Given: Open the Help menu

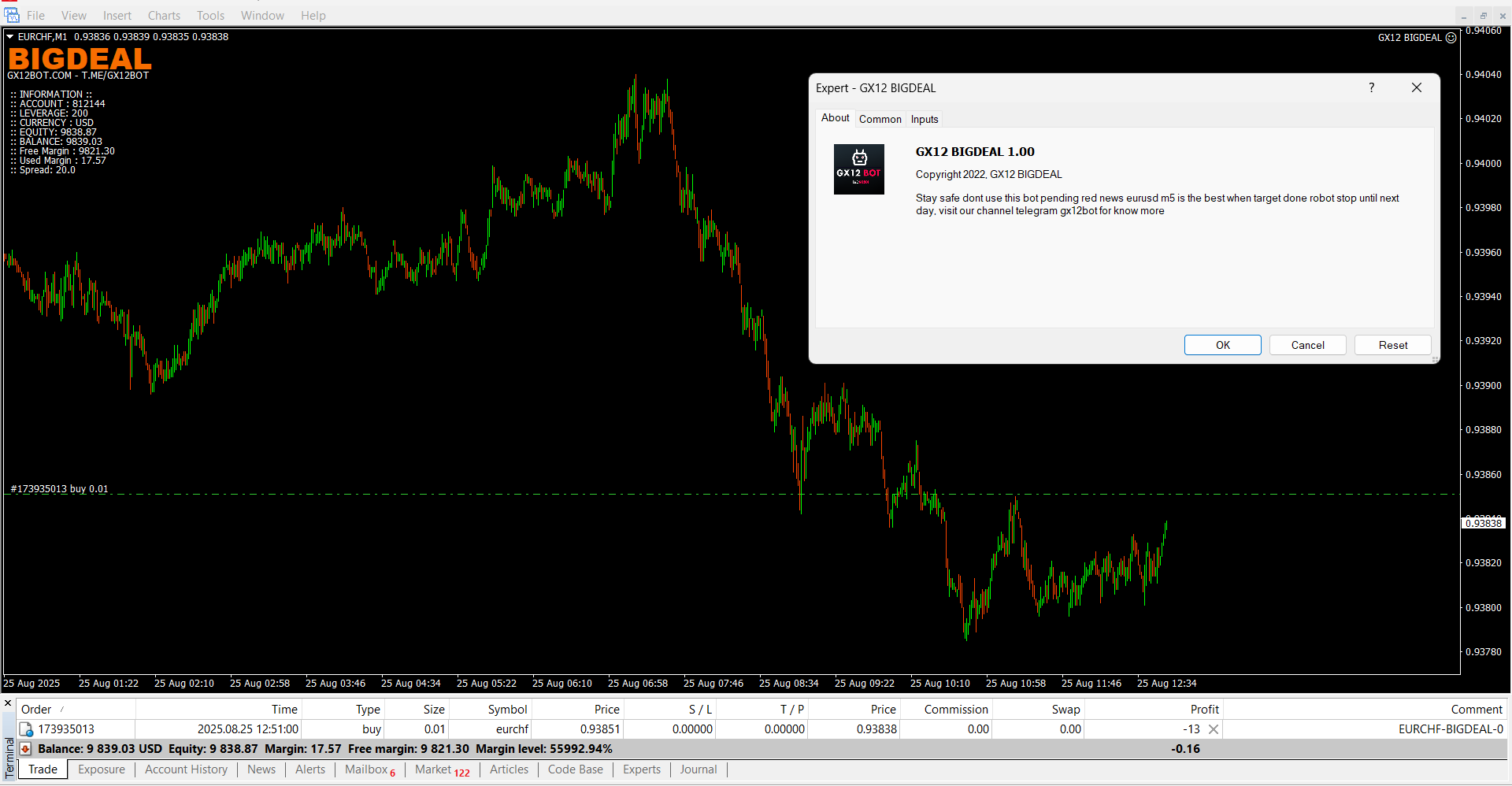Looking at the screenshot, I should click(313, 16).
